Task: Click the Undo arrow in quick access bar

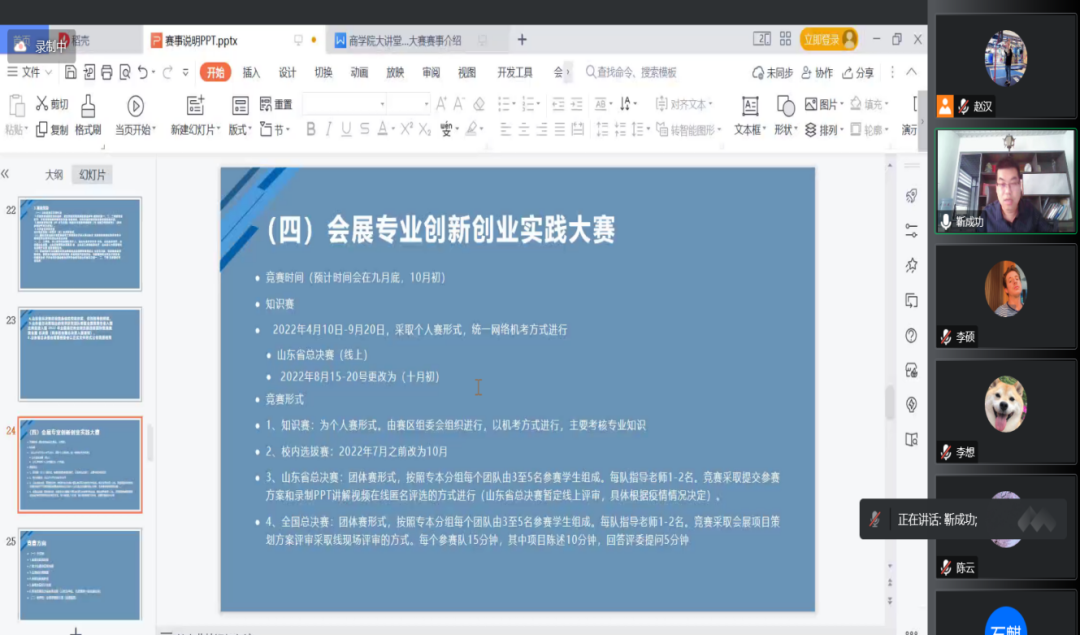Action: click(145, 72)
